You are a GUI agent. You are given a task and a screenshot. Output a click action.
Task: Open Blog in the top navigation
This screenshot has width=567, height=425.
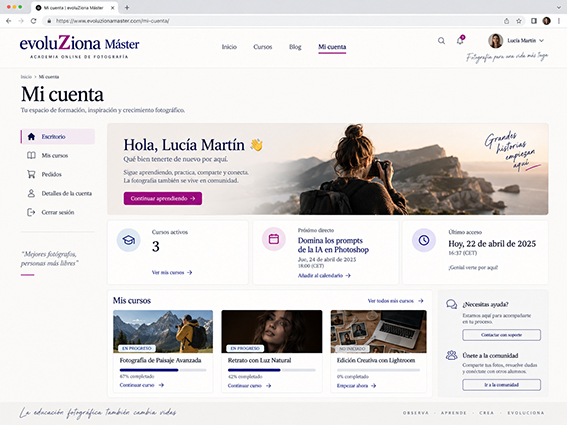(x=295, y=47)
